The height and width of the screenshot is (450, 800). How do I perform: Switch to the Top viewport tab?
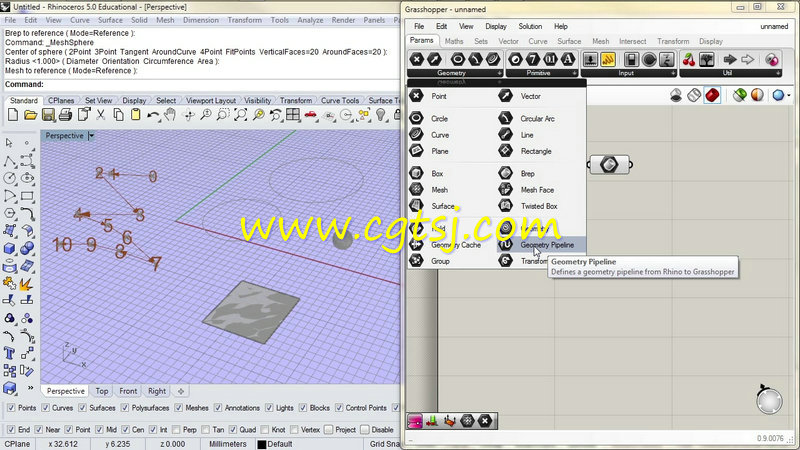point(102,391)
